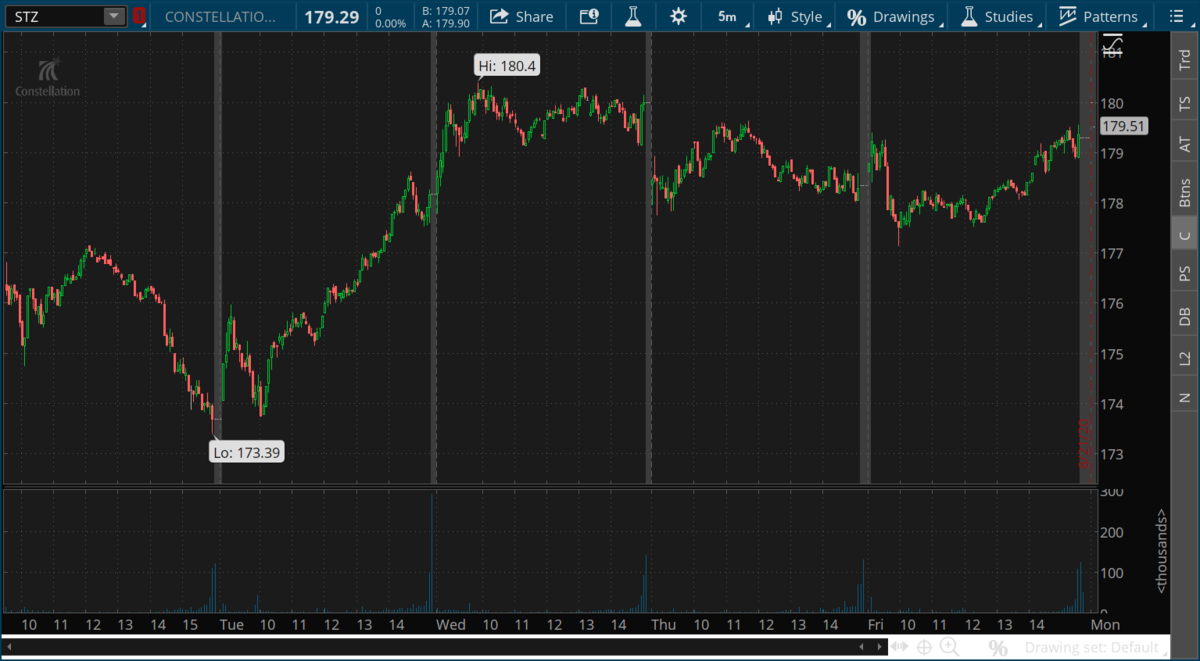The width and height of the screenshot is (1200, 661).
Task: Select the DB sidebar tab
Action: [1185, 316]
